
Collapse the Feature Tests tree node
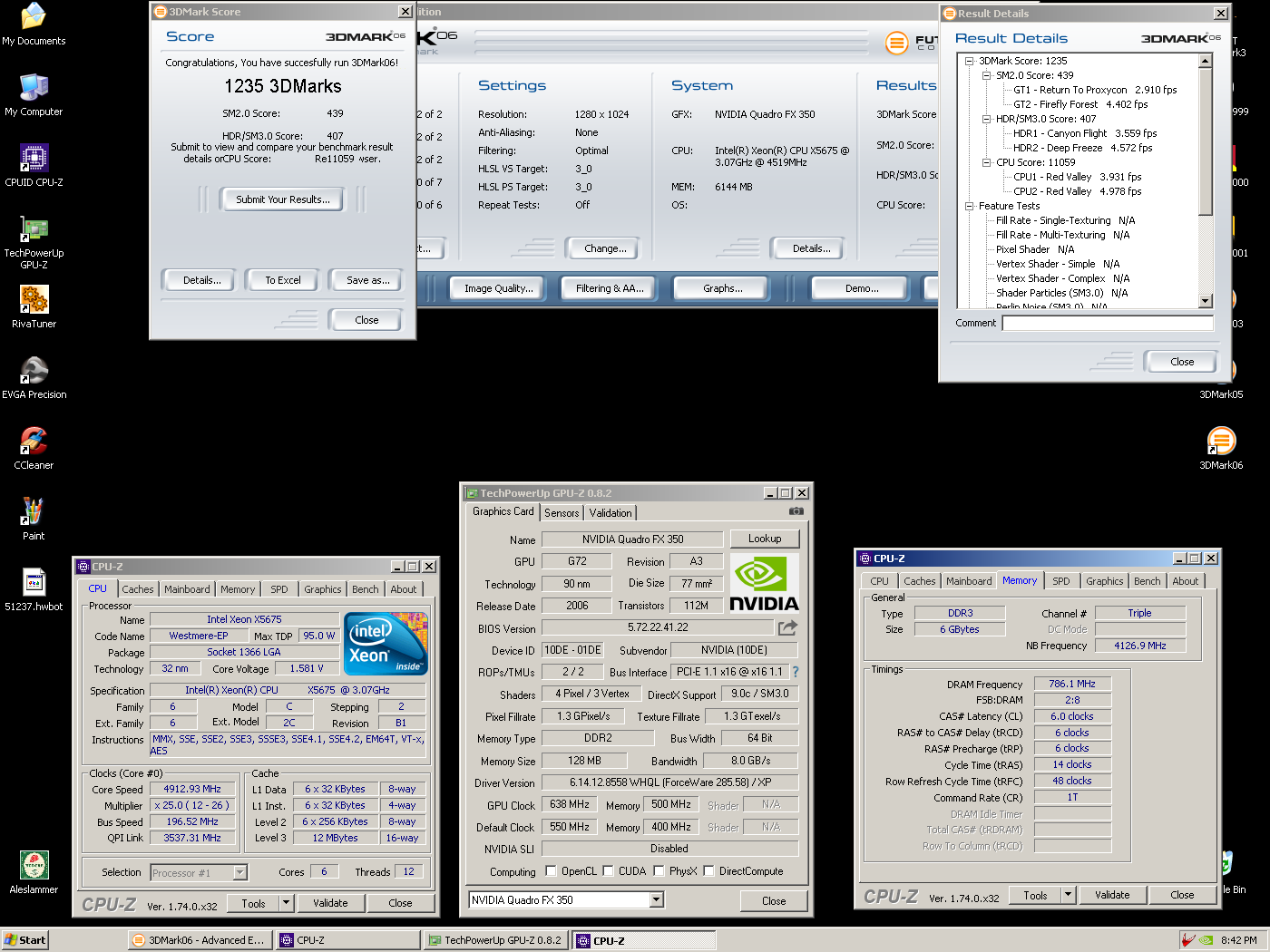coord(969,206)
